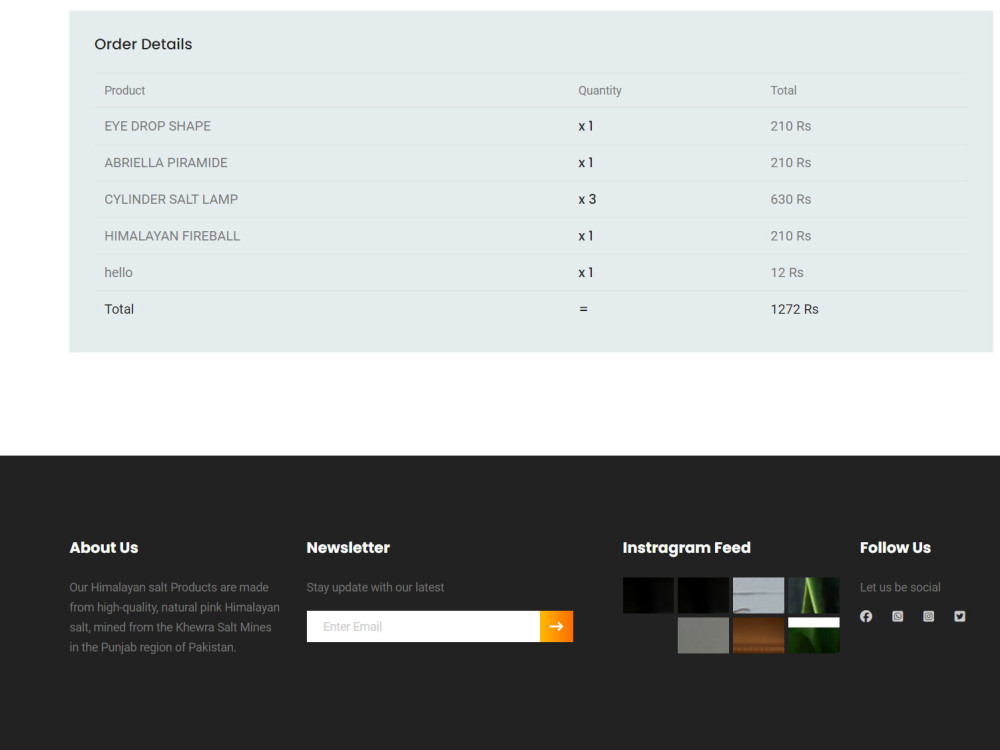This screenshot has width=1000, height=750.
Task: Open the WhatsApp social icon
Action: pyautogui.click(x=897, y=616)
